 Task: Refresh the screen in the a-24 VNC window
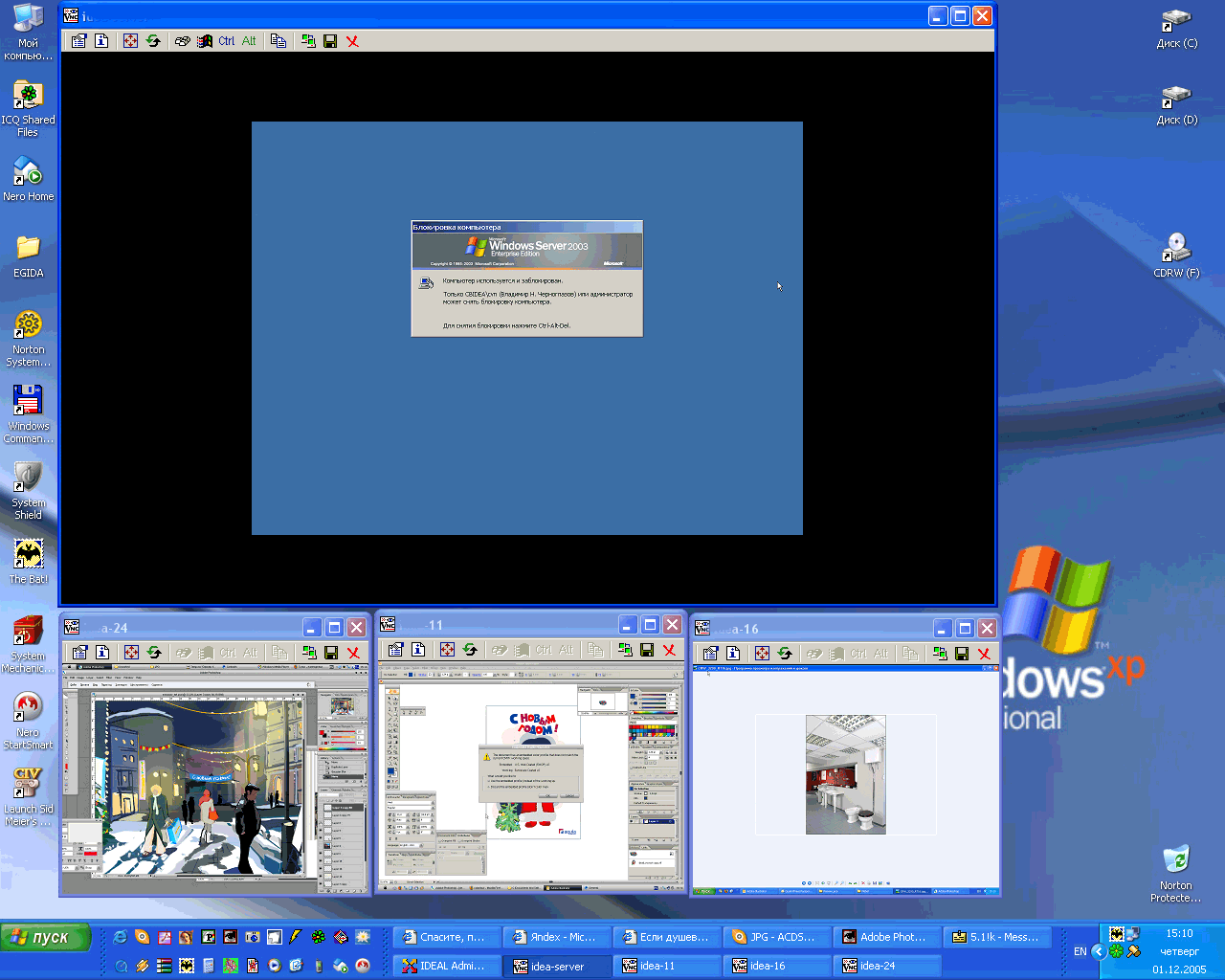(154, 653)
